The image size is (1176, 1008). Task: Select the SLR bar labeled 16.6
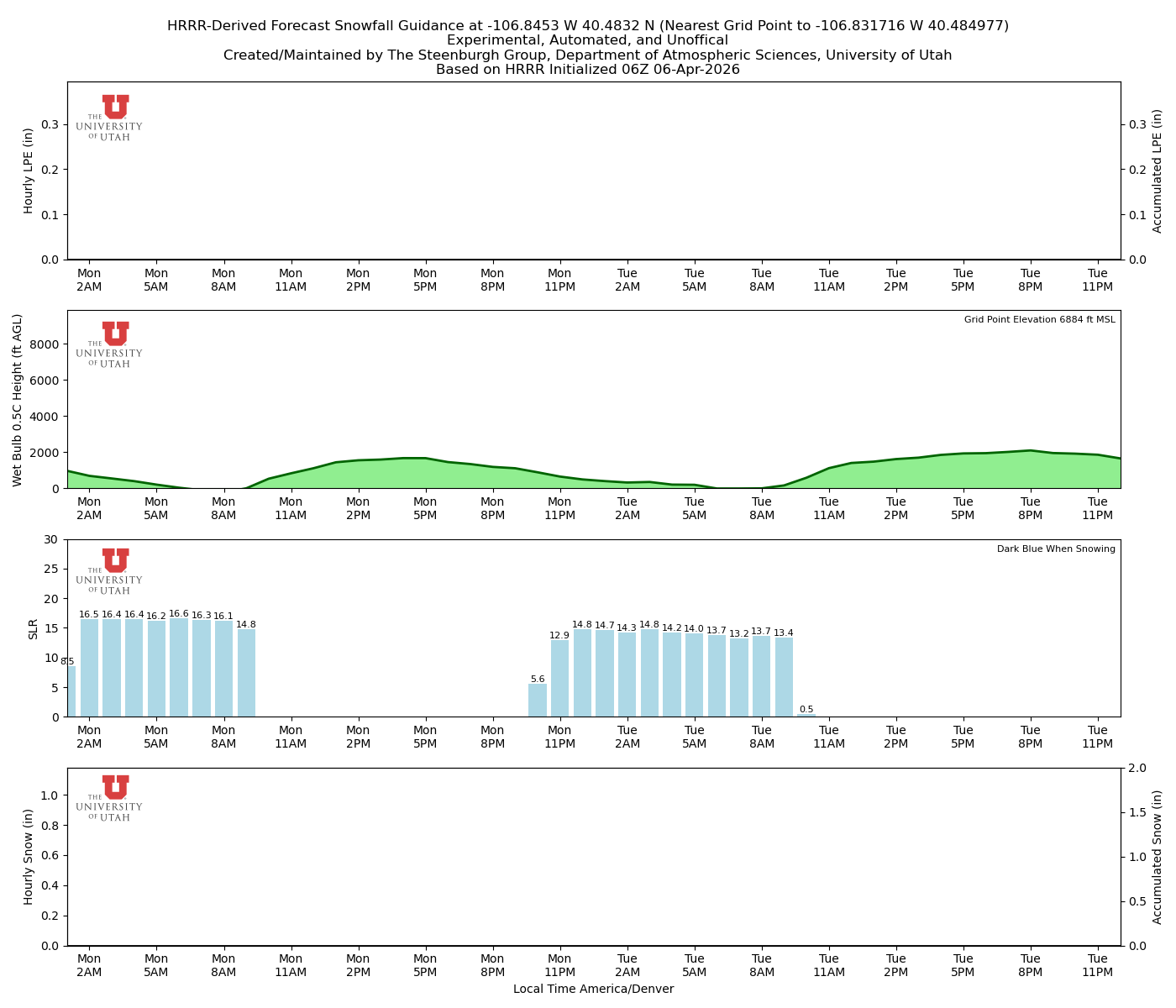click(179, 668)
